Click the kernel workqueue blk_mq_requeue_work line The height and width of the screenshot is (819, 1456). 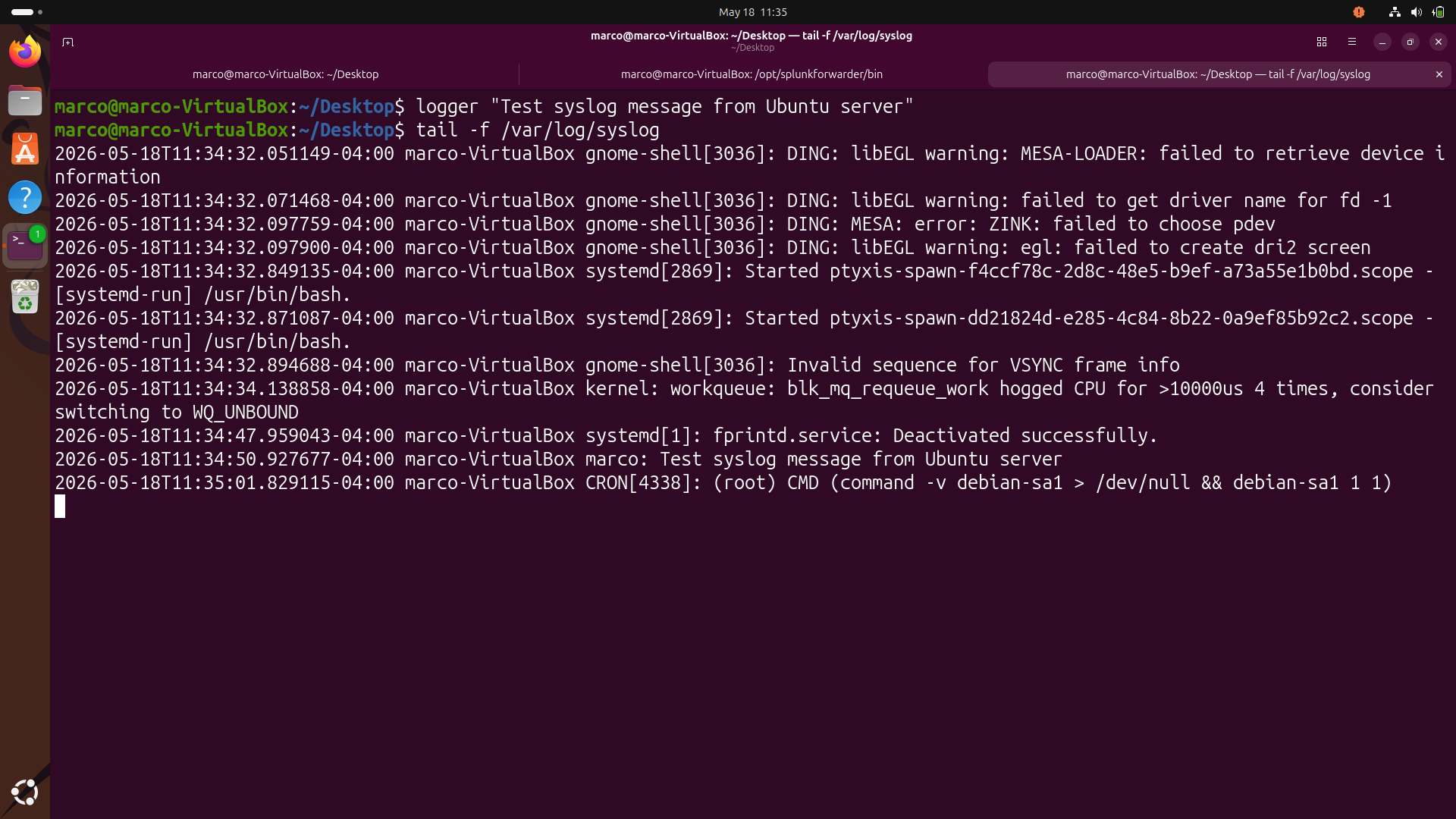click(744, 400)
